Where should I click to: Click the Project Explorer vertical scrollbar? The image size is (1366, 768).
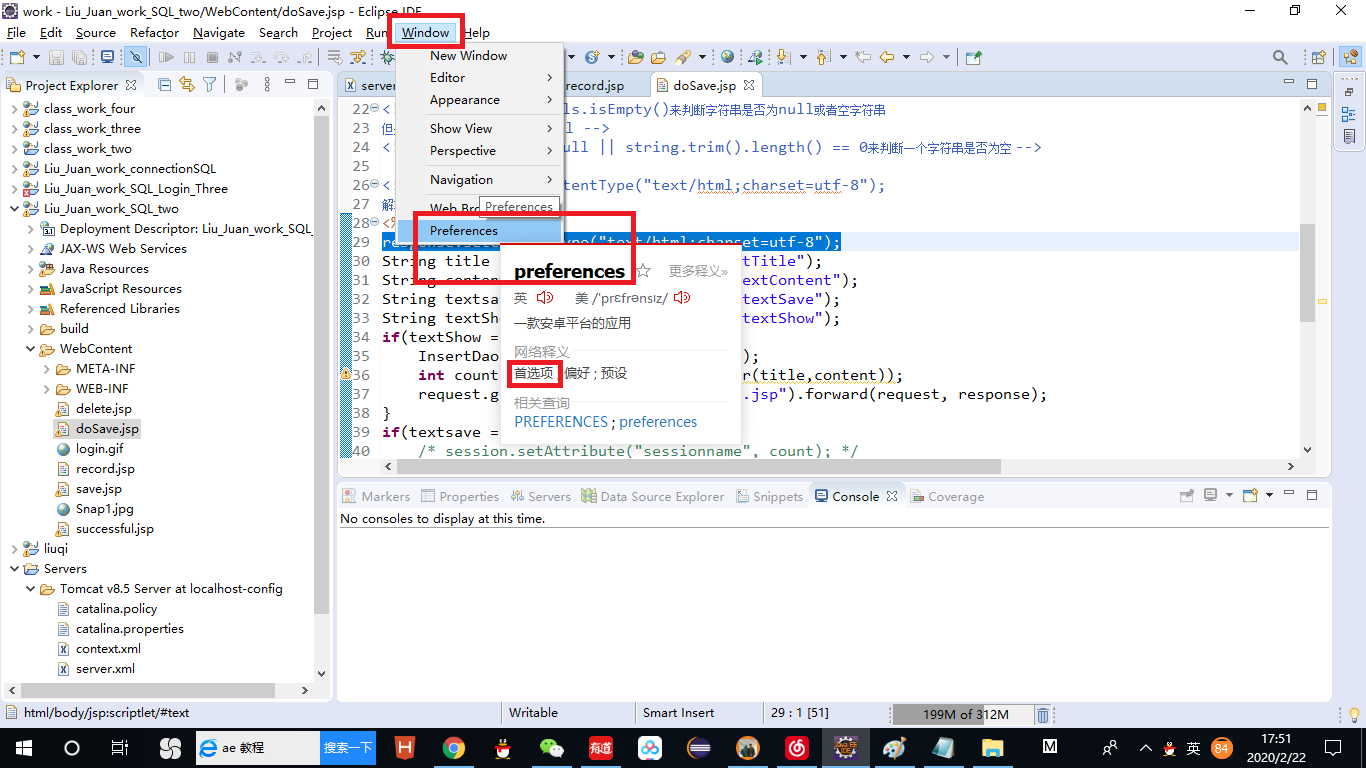(321, 365)
